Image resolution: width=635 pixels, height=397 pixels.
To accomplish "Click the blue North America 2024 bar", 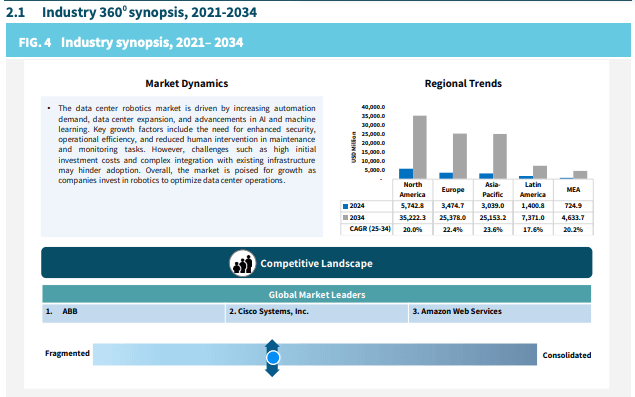I will point(406,174).
